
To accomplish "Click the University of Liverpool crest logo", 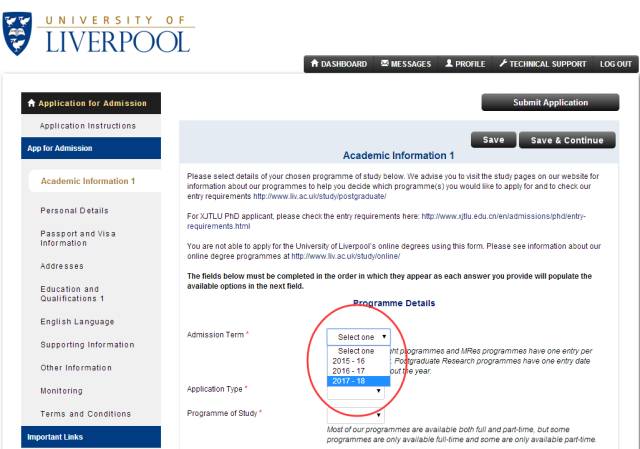I will coord(17,33).
